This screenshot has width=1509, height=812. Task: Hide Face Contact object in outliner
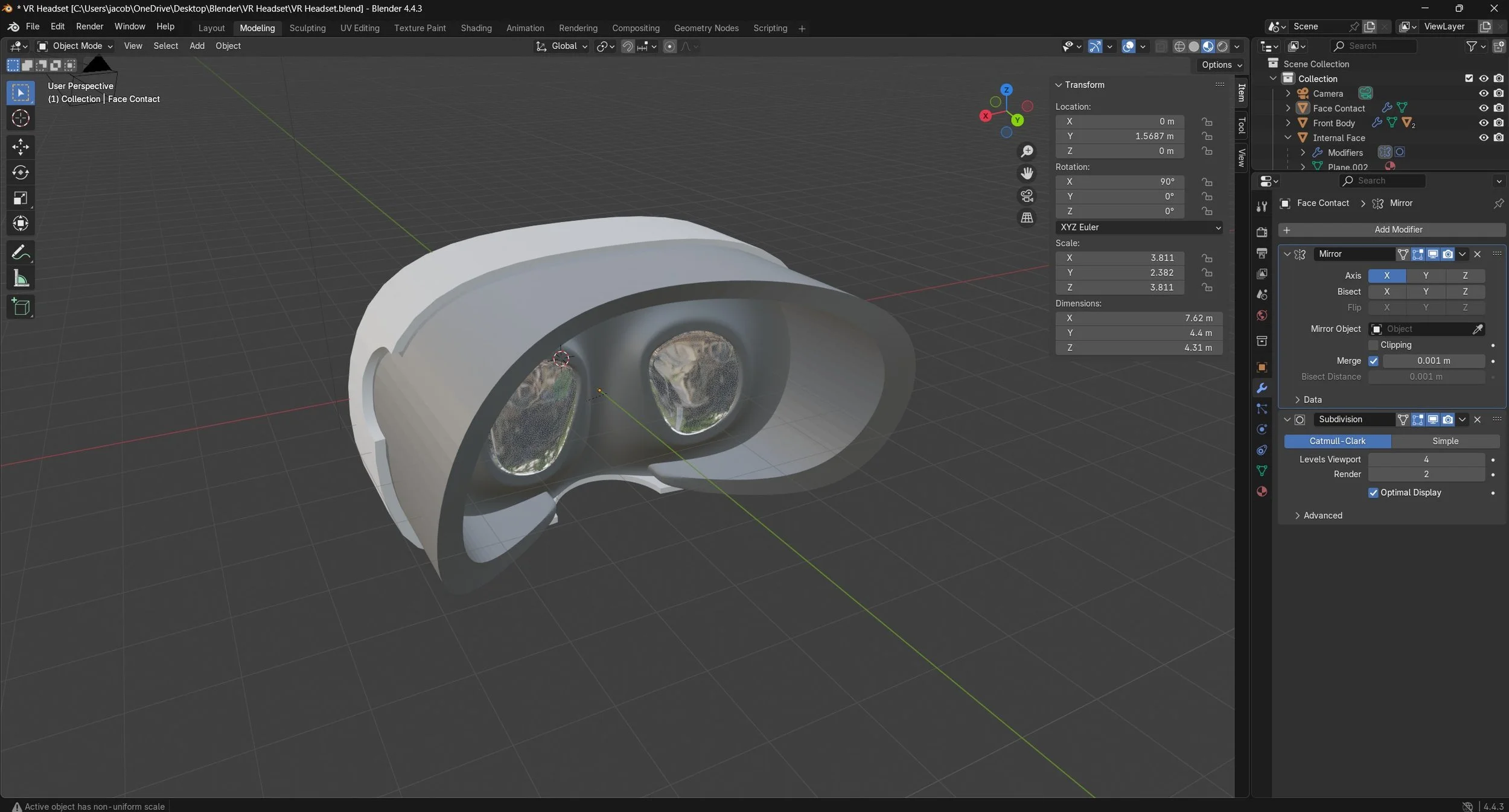[1483, 108]
